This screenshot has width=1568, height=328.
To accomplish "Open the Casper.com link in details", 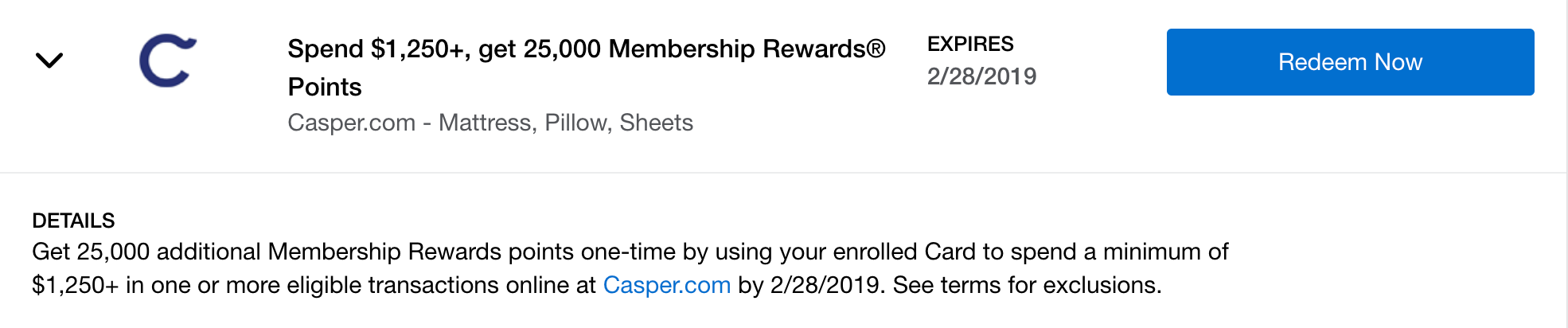I will coord(666,285).
